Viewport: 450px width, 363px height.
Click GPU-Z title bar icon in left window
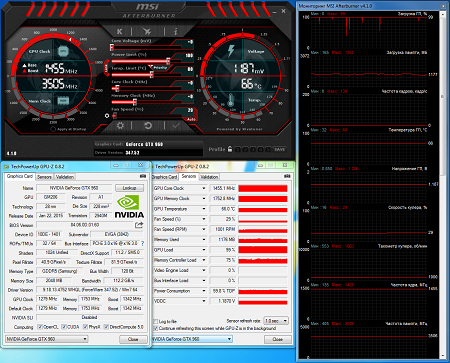click(x=7, y=166)
